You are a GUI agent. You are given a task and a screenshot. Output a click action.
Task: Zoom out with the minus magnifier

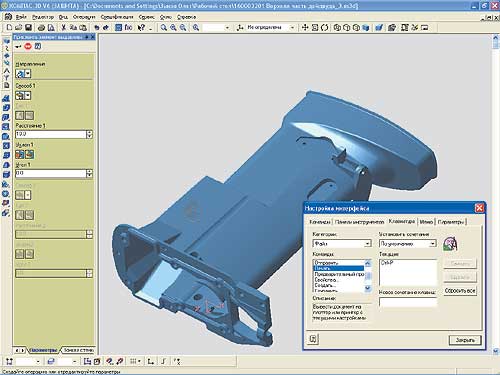[183, 28]
